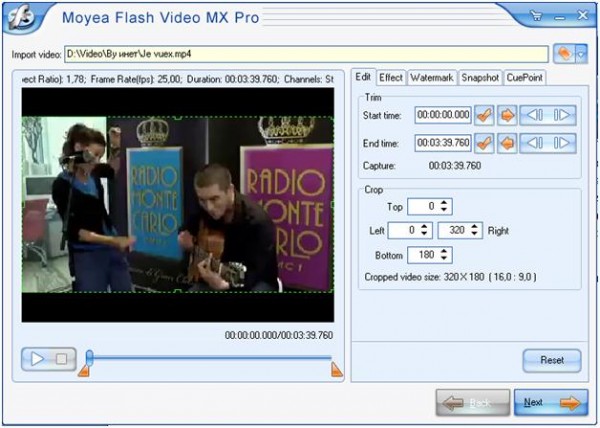Click the playback time counter text
Image resolution: width=600 pixels, height=428 pixels.
pyautogui.click(x=279, y=335)
